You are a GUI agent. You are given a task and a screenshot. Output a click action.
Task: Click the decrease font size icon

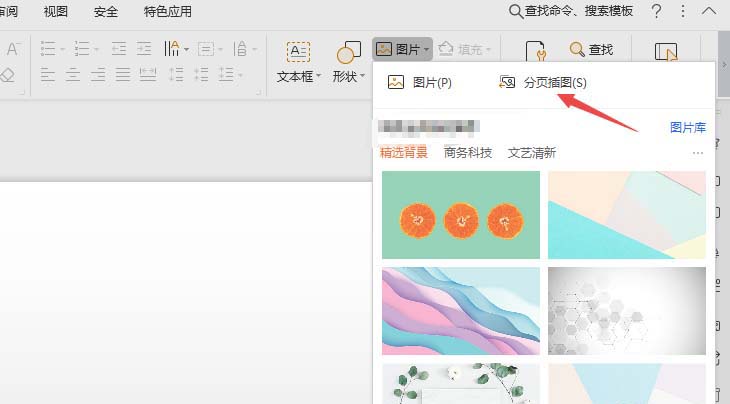pos(13,48)
